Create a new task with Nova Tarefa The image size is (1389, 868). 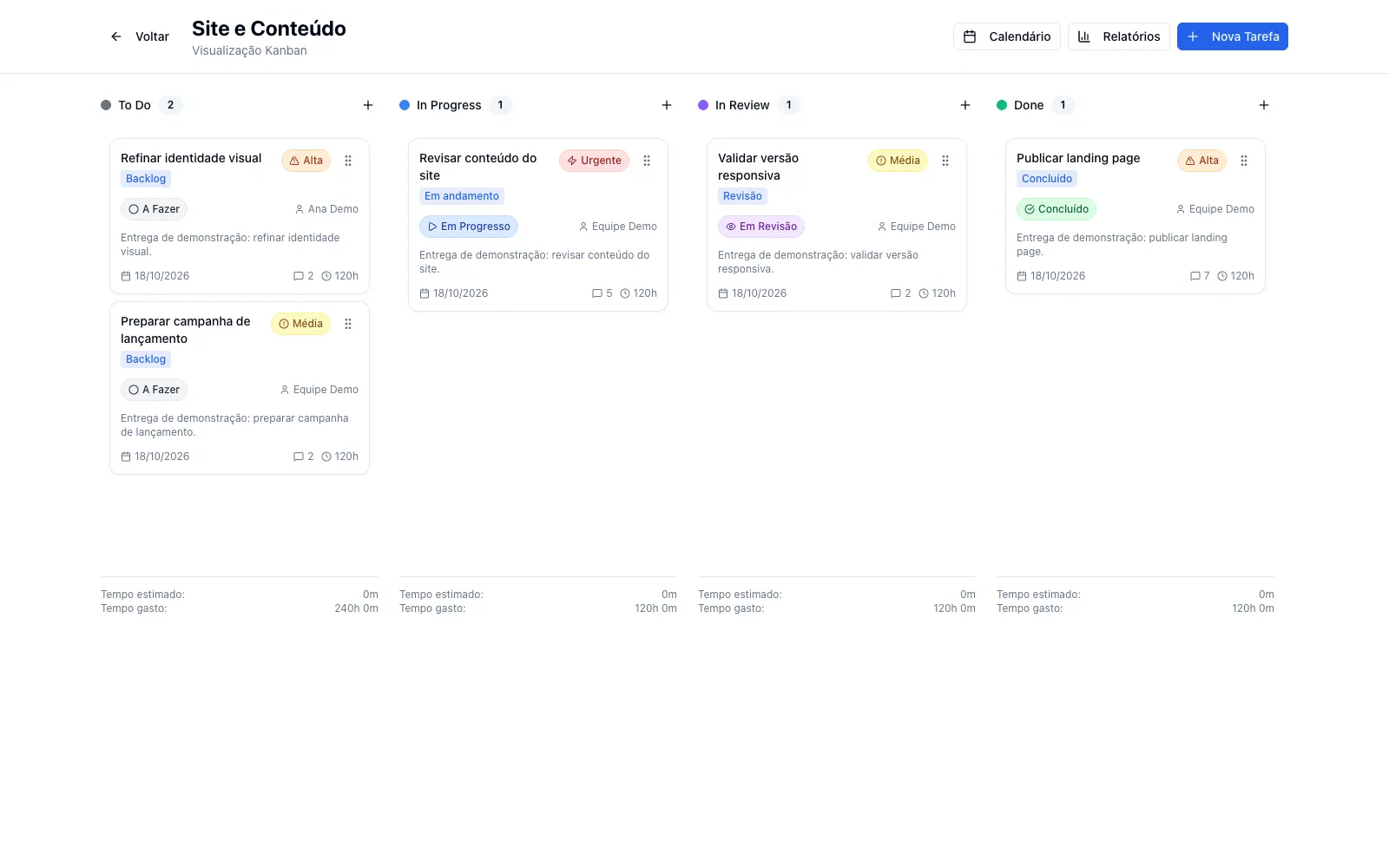click(x=1233, y=36)
